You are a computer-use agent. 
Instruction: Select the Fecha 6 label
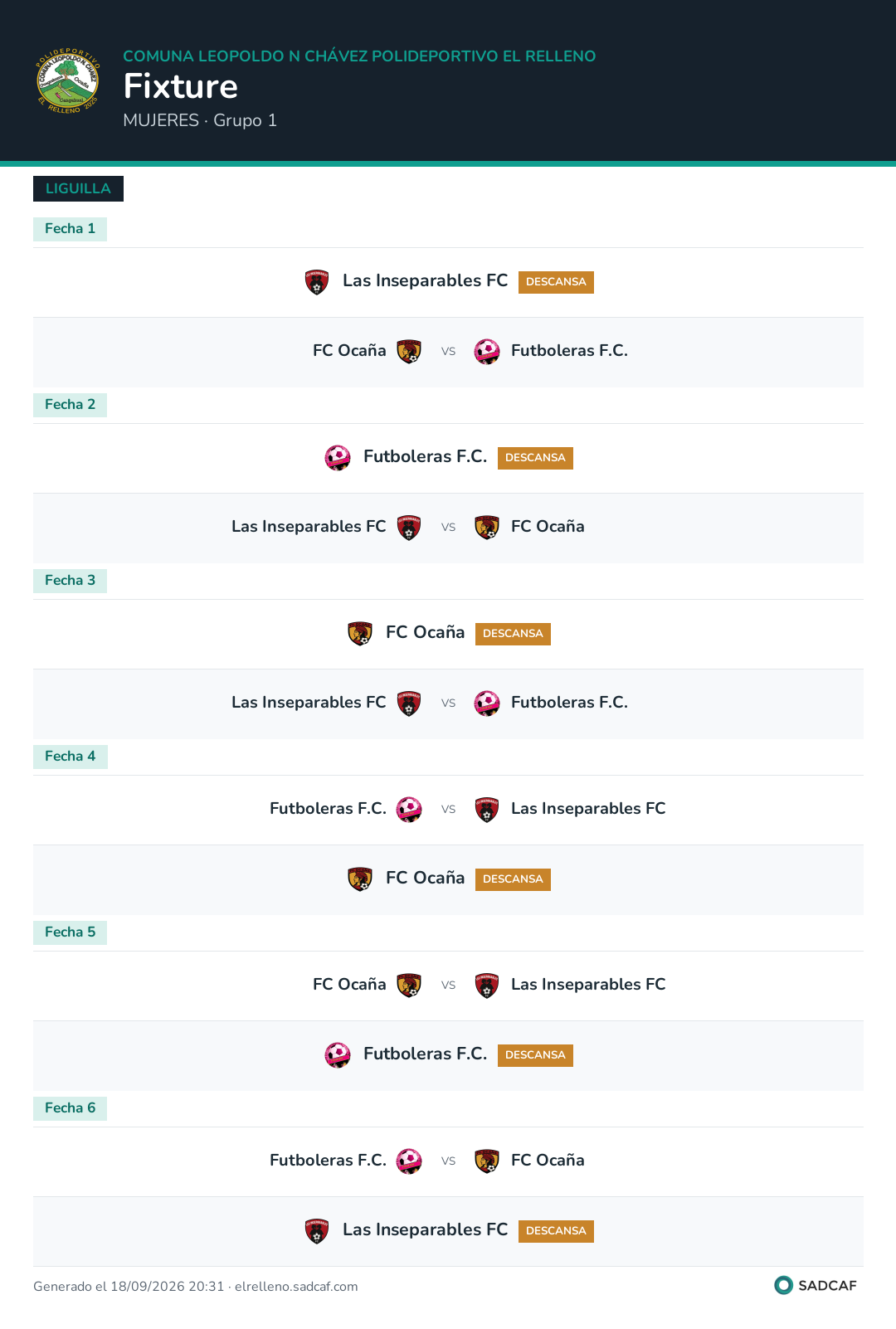[70, 1108]
